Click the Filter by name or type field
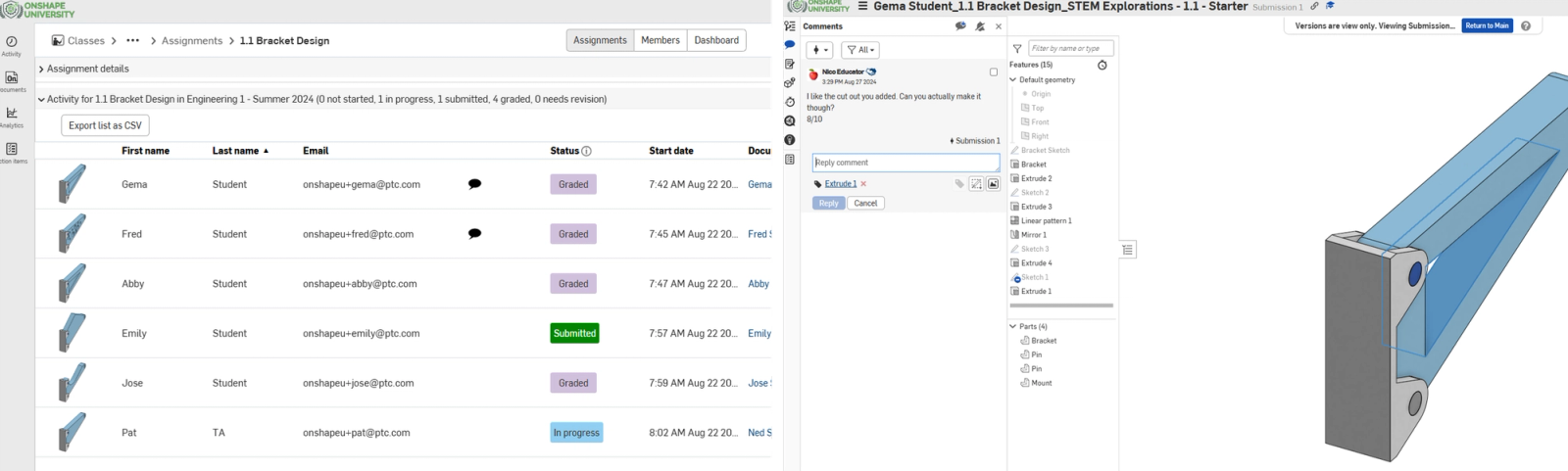This screenshot has width=1568, height=471. coord(1070,48)
